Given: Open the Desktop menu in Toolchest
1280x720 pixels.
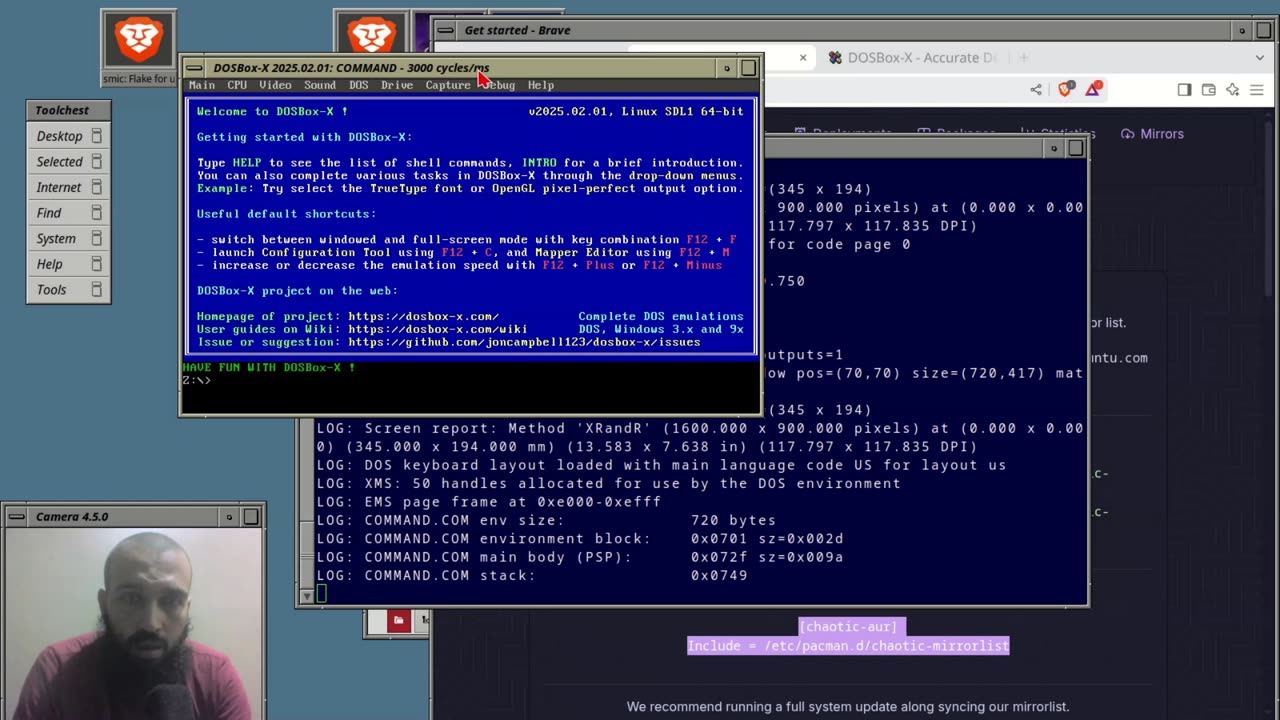Looking at the screenshot, I should [x=68, y=136].
